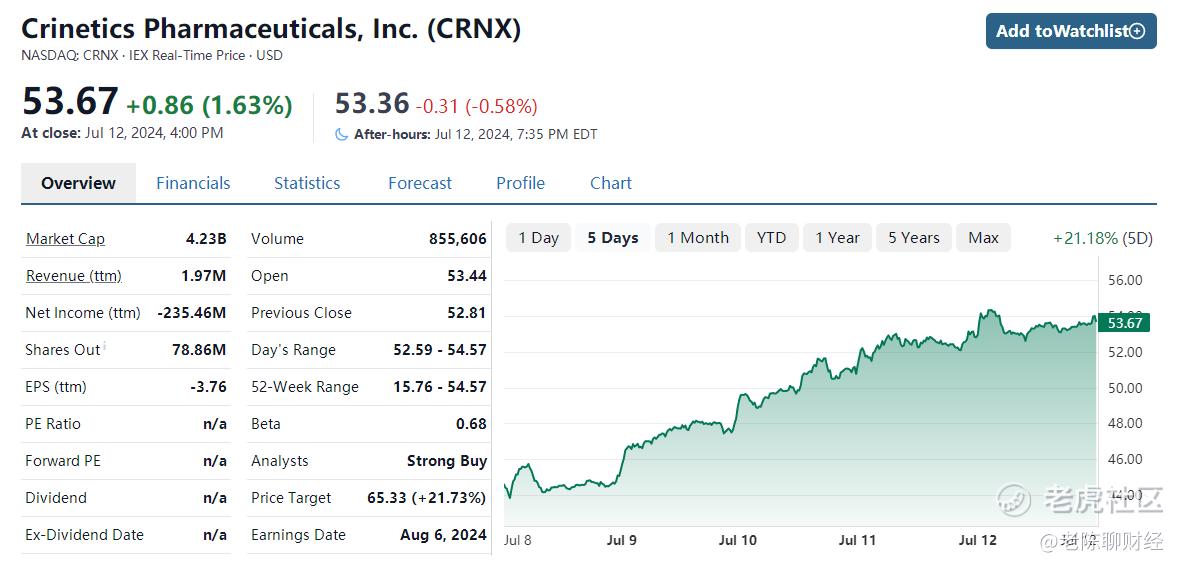The image size is (1186, 568).
Task: Select the 1 Month chart range
Action: [698, 237]
